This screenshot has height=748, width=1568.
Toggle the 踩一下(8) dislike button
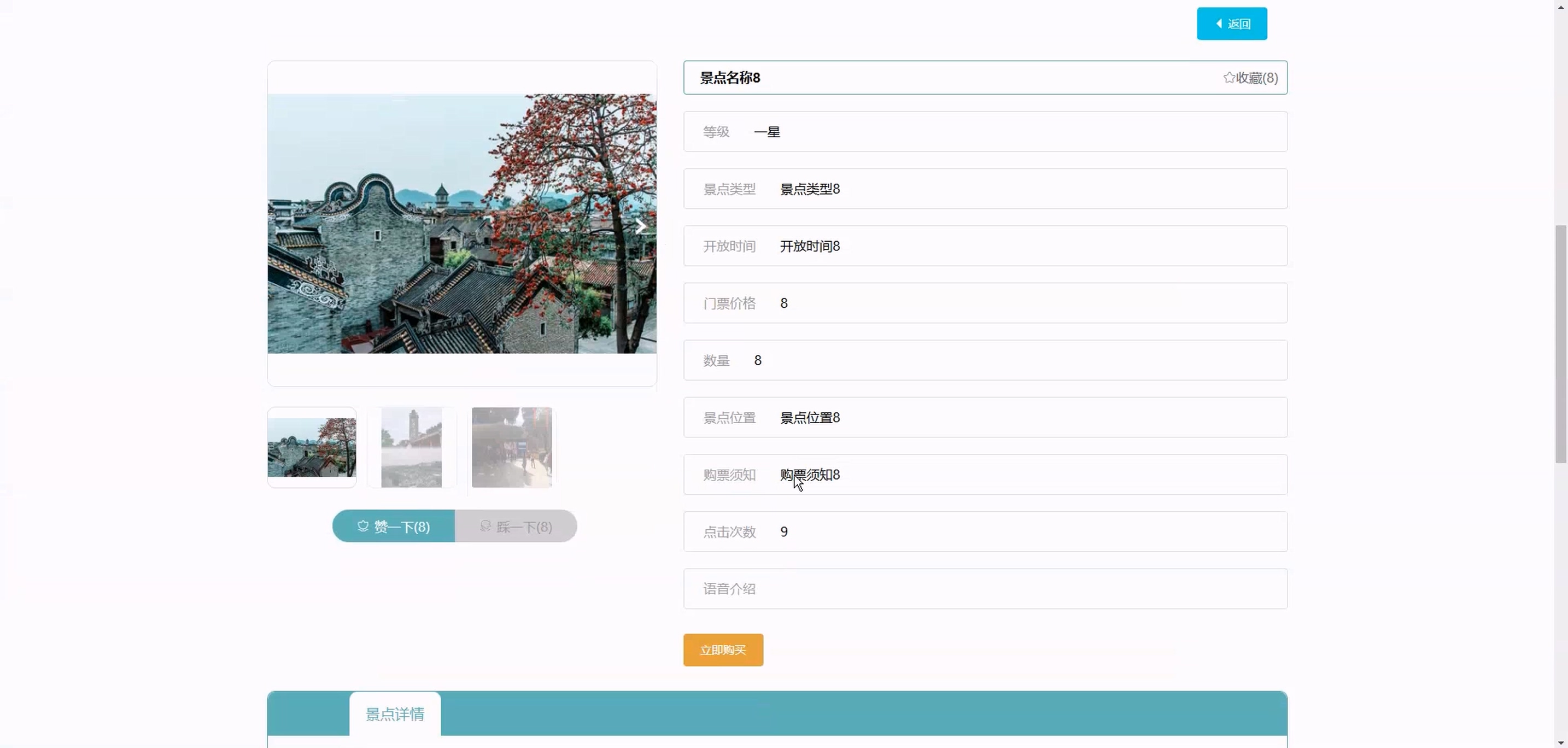(x=524, y=527)
